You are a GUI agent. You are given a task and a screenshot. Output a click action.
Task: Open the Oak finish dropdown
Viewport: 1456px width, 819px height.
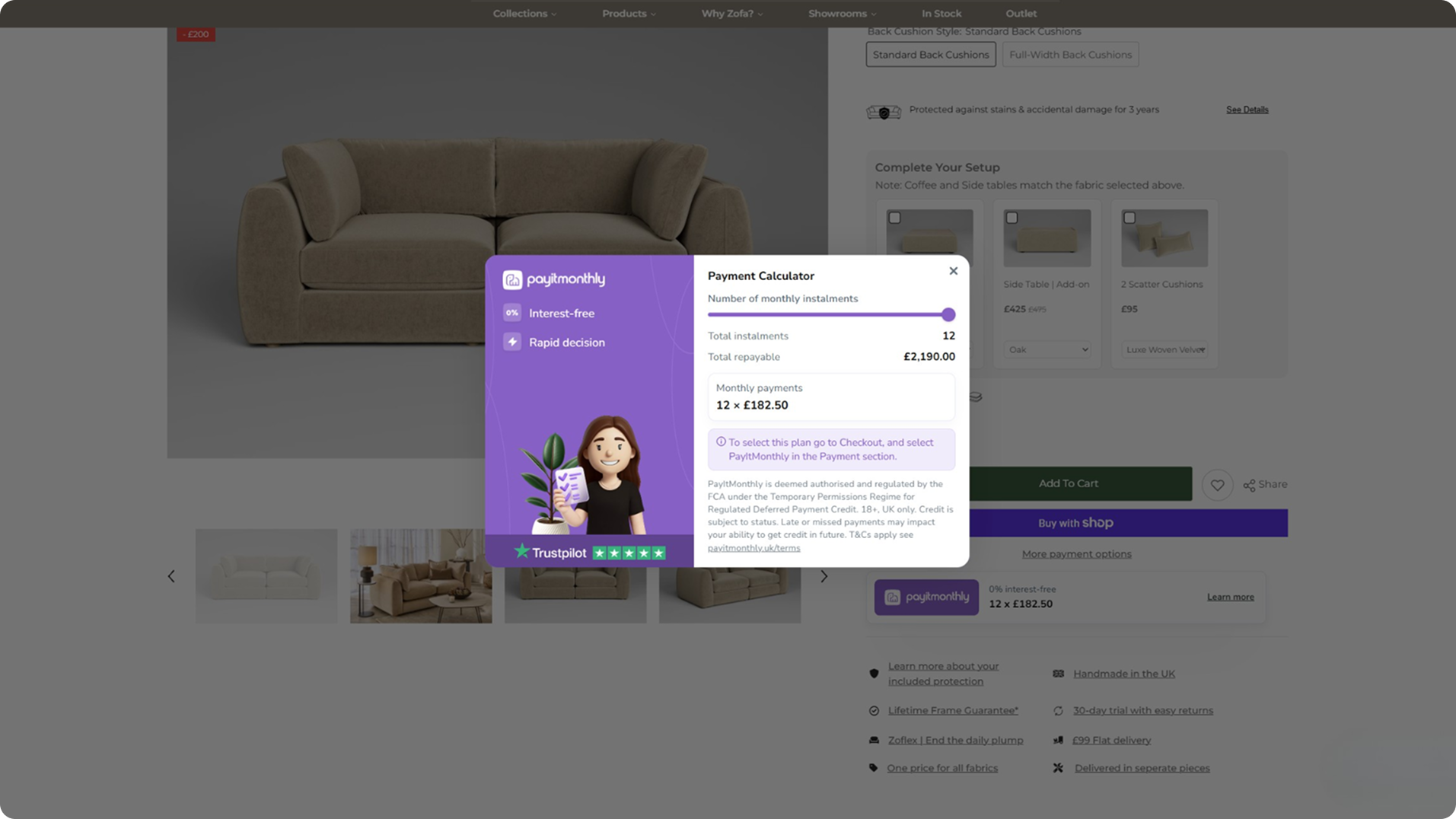pyautogui.click(x=1047, y=349)
